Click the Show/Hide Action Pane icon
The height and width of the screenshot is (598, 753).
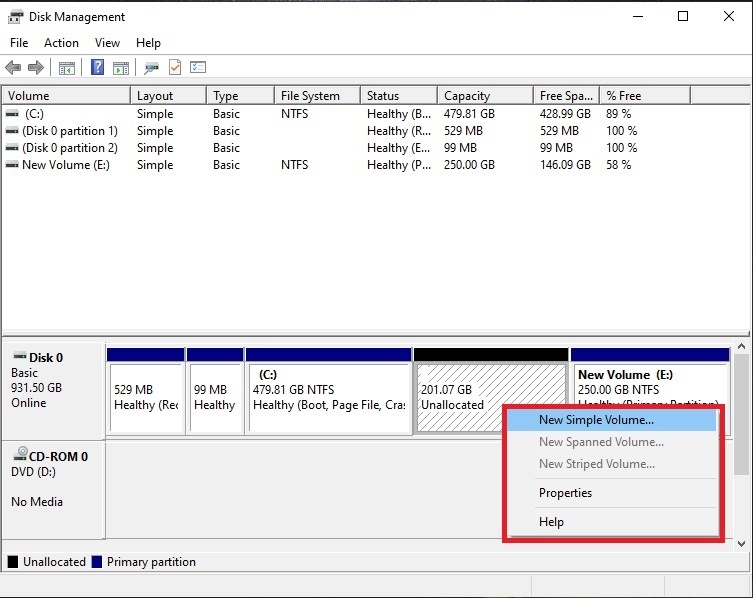point(120,68)
